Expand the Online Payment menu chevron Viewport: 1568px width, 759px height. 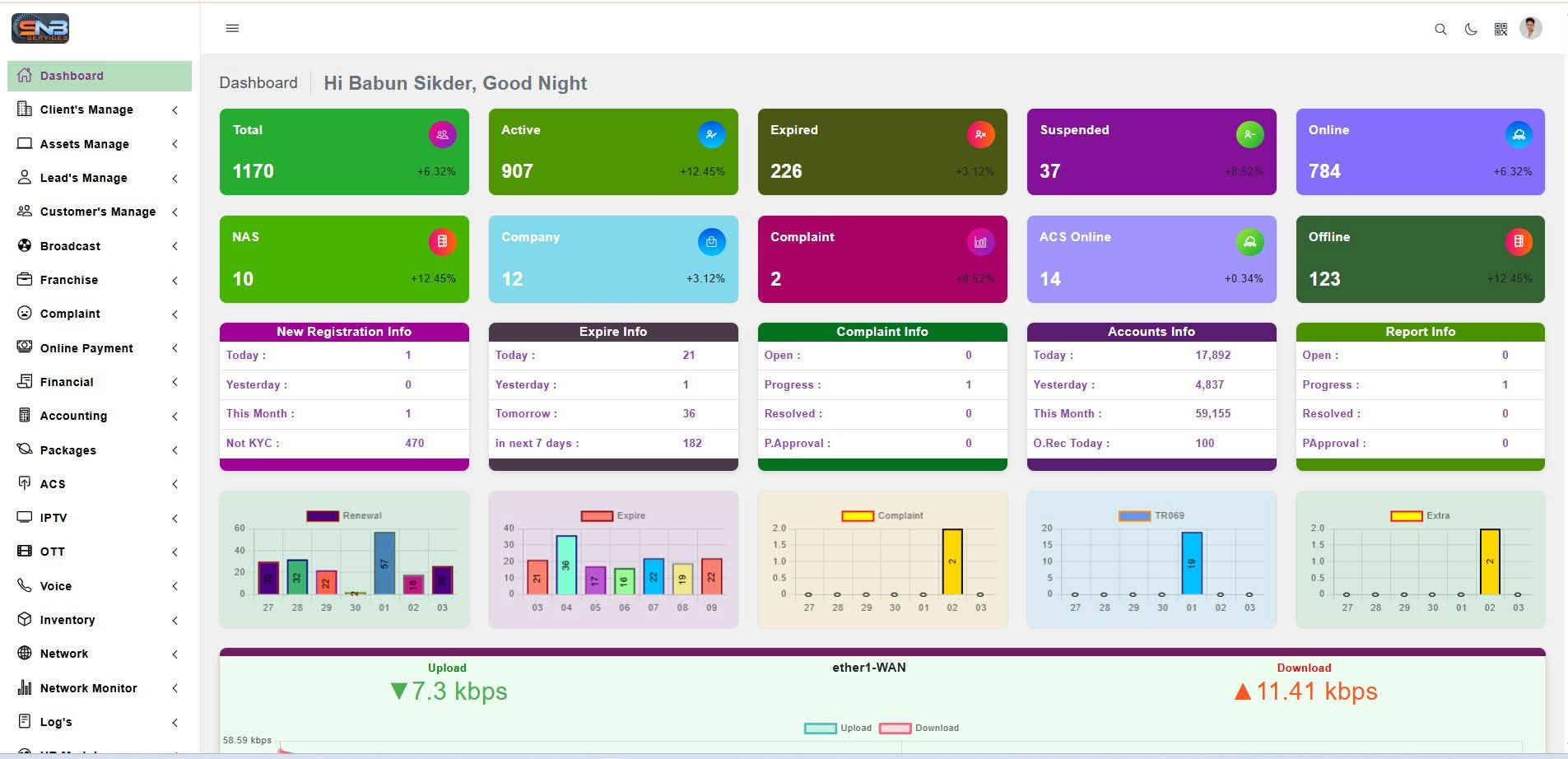[x=174, y=348]
